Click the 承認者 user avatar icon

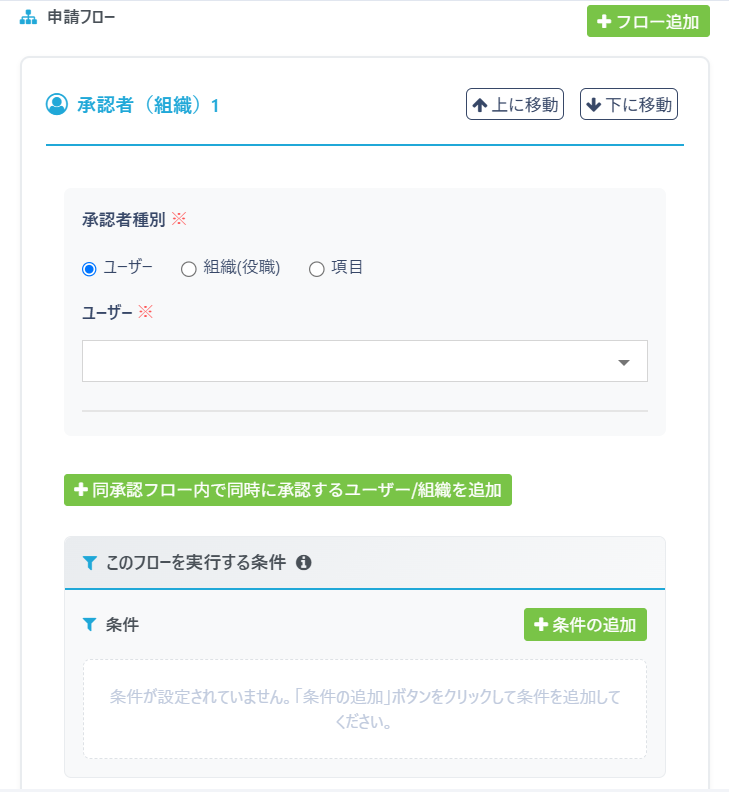[x=57, y=104]
